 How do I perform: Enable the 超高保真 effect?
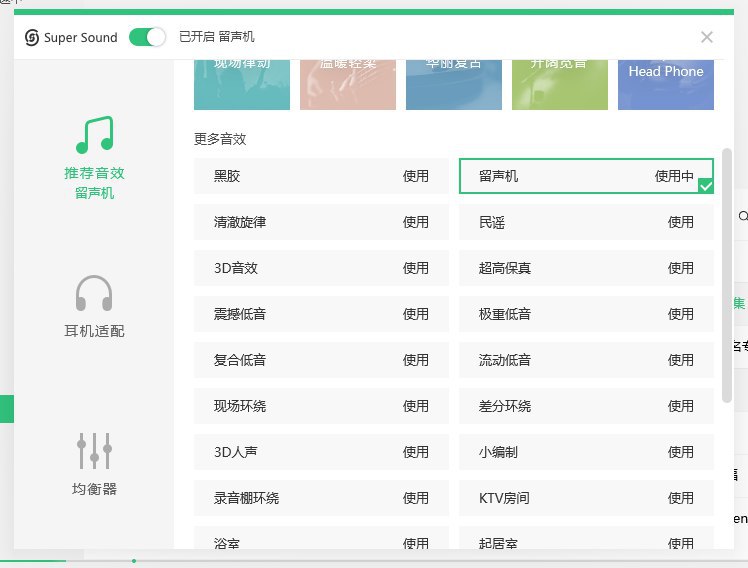680,268
